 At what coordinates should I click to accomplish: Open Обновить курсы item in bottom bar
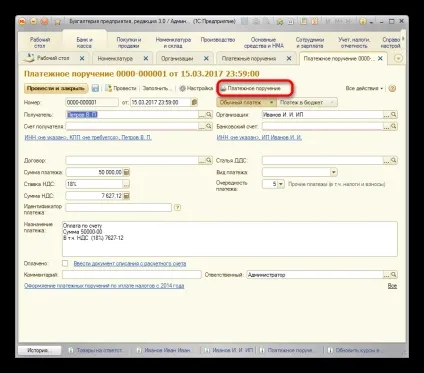pyautogui.click(x=355, y=350)
